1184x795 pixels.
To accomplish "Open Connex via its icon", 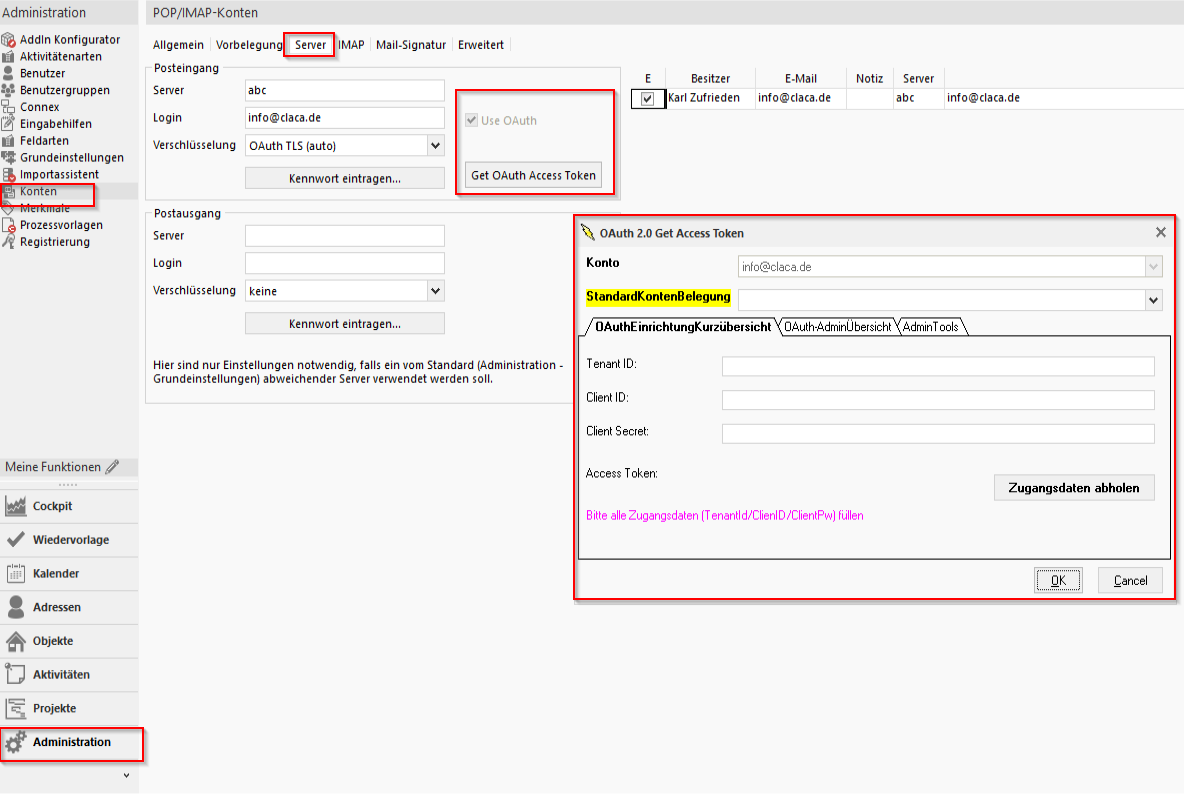I will [x=8, y=106].
